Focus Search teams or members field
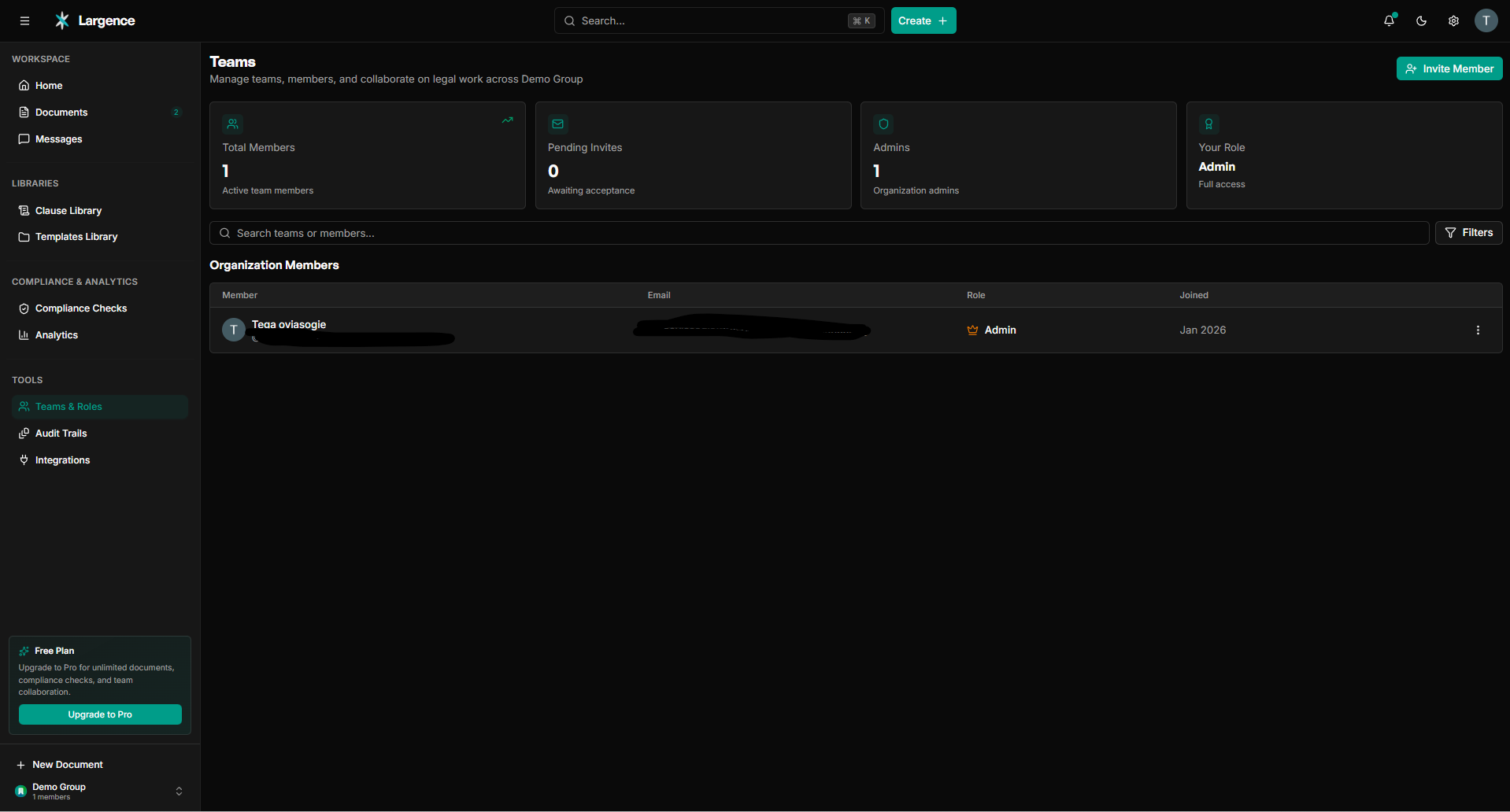 point(819,233)
